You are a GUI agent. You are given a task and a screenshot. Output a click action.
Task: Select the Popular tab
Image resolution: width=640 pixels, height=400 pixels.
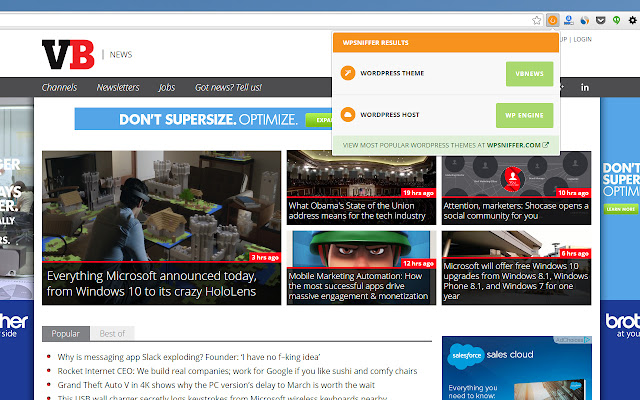66,334
